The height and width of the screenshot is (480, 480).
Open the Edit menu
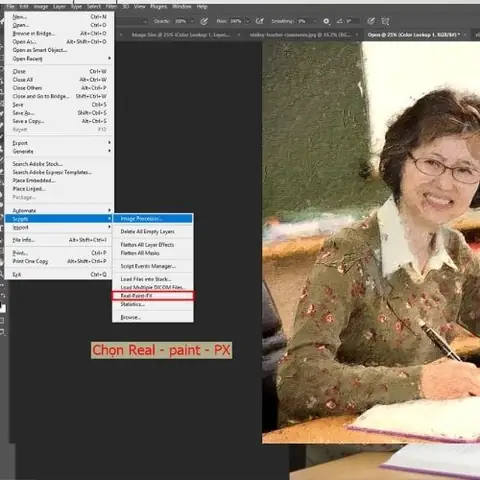click(x=24, y=6)
